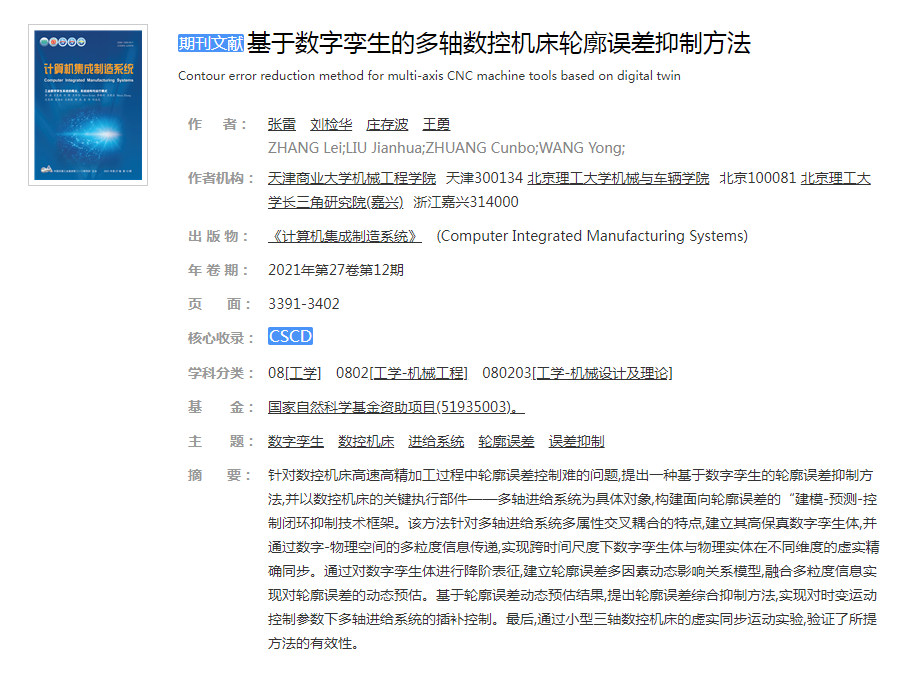Open author link 张雷

(282, 124)
